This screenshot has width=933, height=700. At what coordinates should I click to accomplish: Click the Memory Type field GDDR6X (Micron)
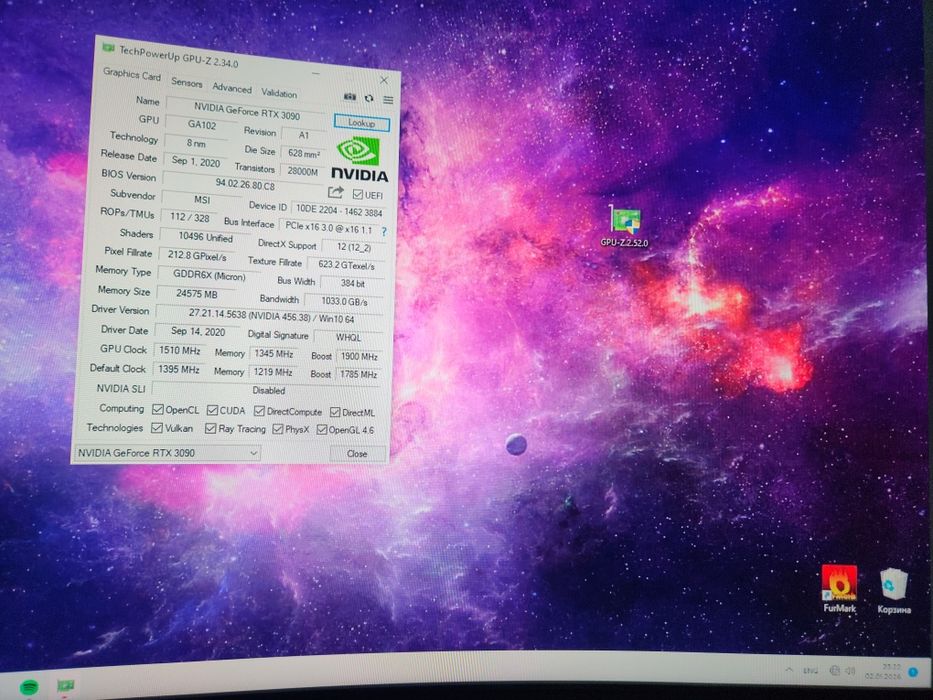click(209, 276)
